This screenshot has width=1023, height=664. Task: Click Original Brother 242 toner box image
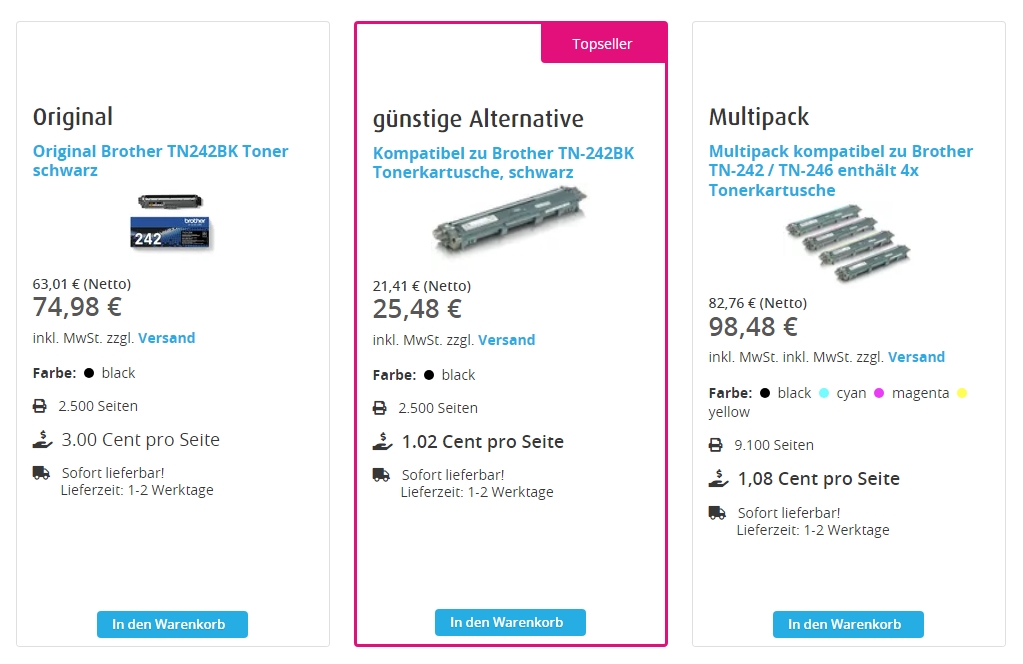[x=172, y=222]
